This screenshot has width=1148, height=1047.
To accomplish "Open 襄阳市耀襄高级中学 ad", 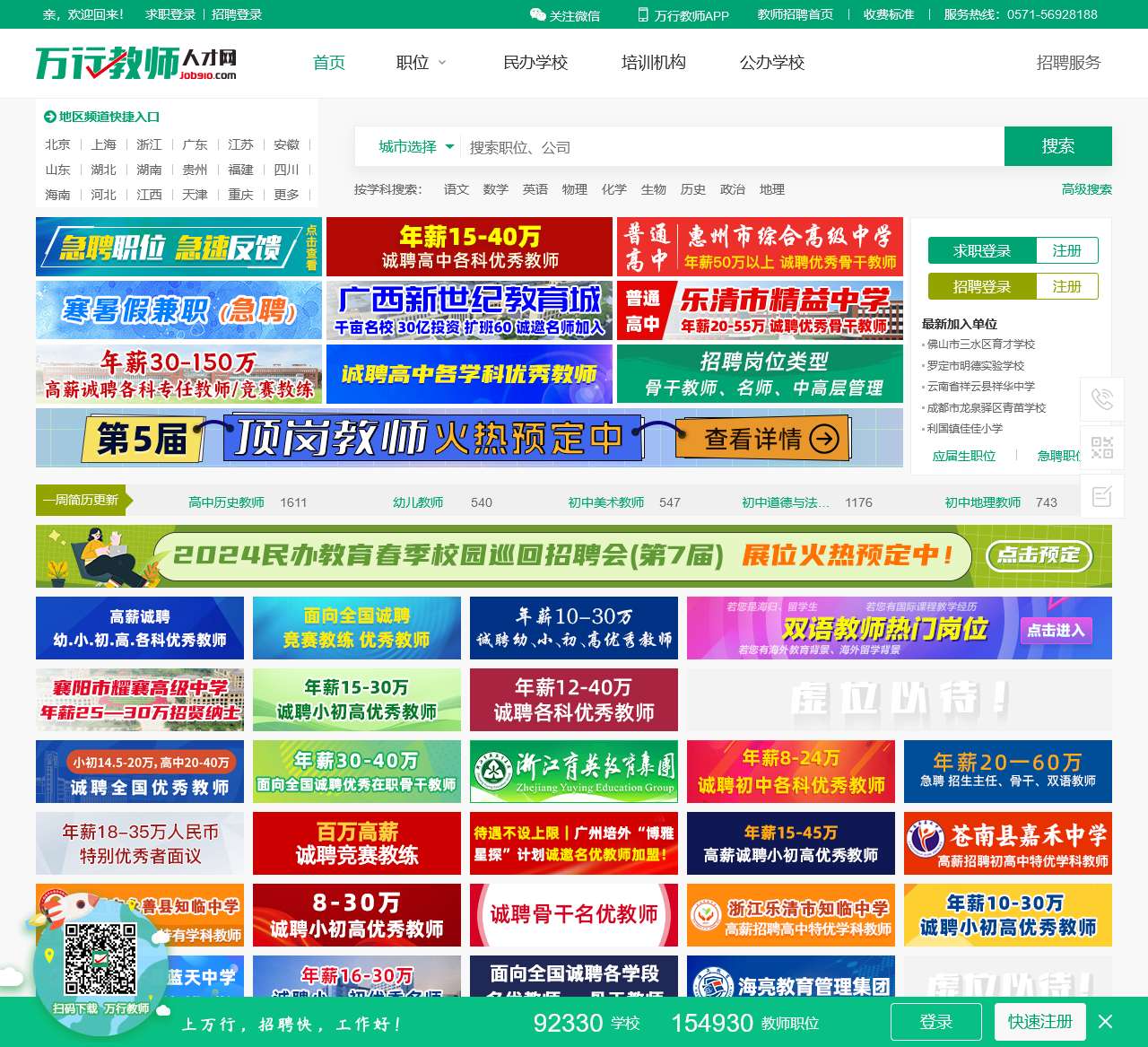I will click(140, 700).
